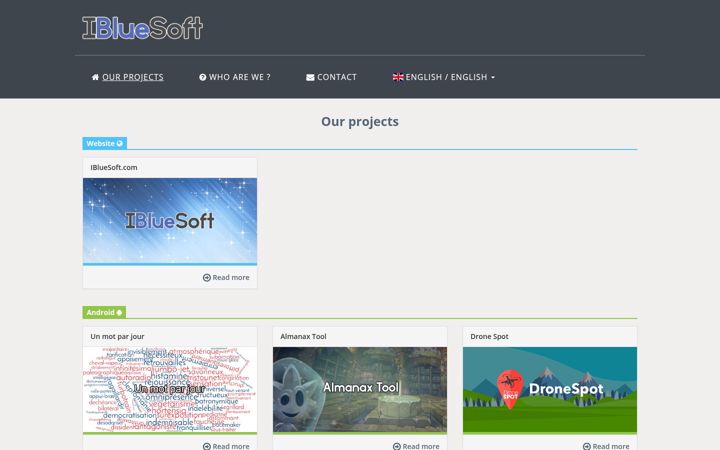This screenshot has width=720, height=450.
Task: Click the Almanax Tool card title
Action: (x=303, y=337)
